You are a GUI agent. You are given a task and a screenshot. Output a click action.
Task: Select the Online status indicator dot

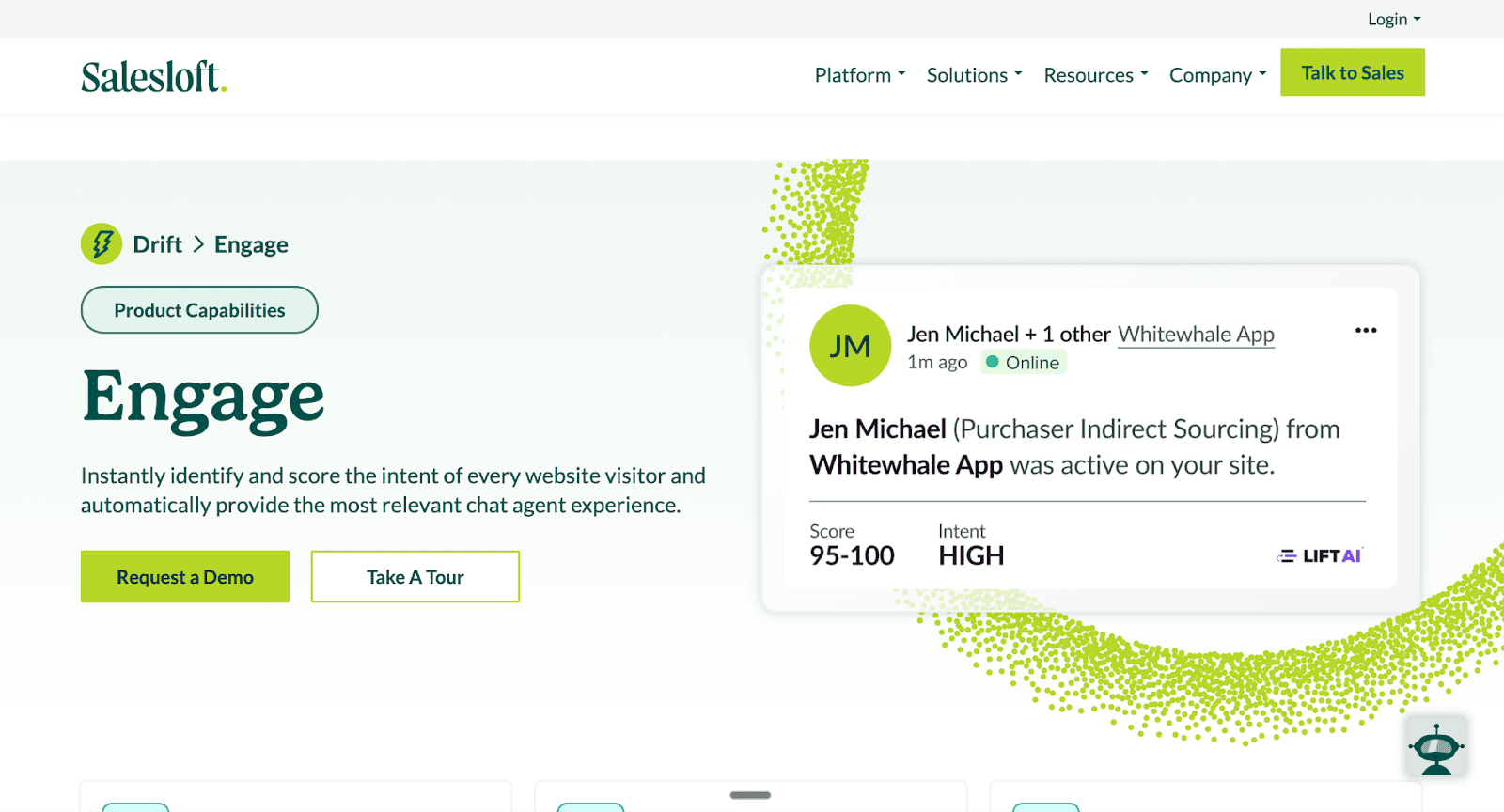(x=992, y=362)
